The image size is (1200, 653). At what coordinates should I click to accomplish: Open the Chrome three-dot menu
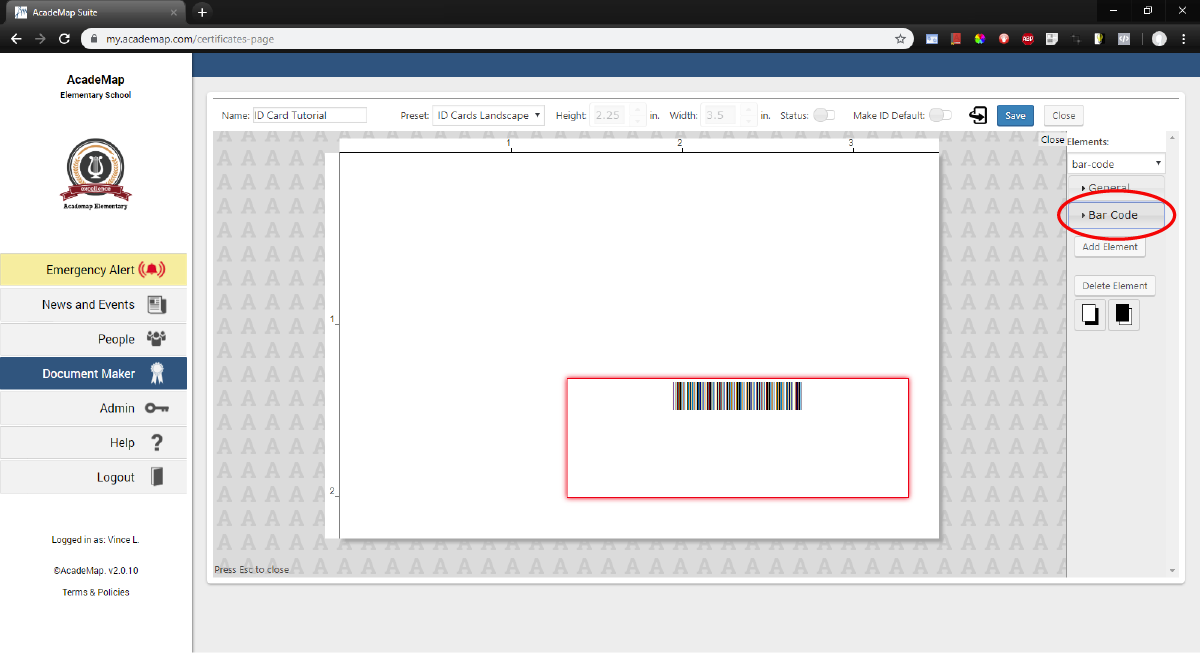(x=1184, y=39)
